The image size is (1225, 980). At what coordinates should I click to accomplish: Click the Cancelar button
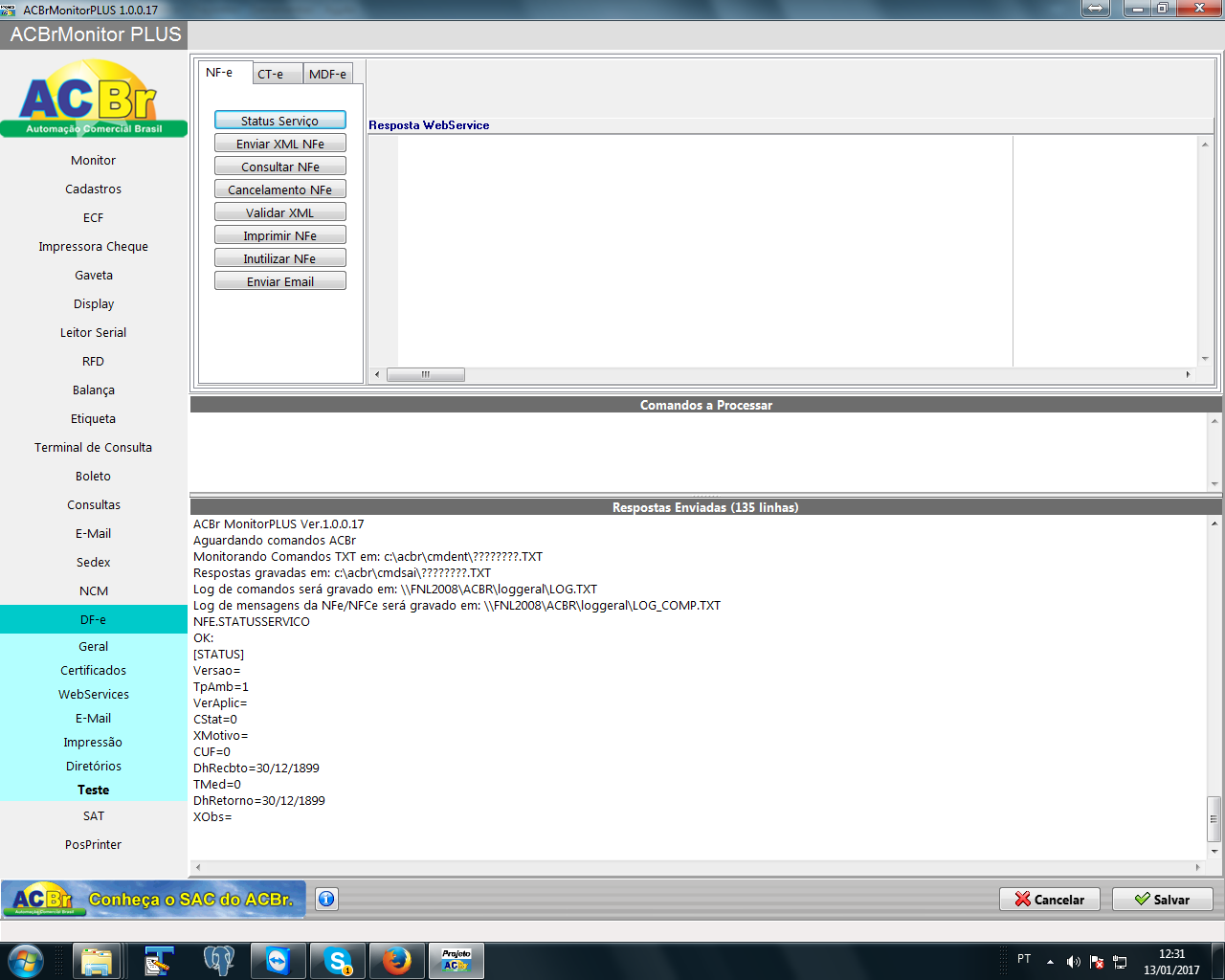[1050, 900]
